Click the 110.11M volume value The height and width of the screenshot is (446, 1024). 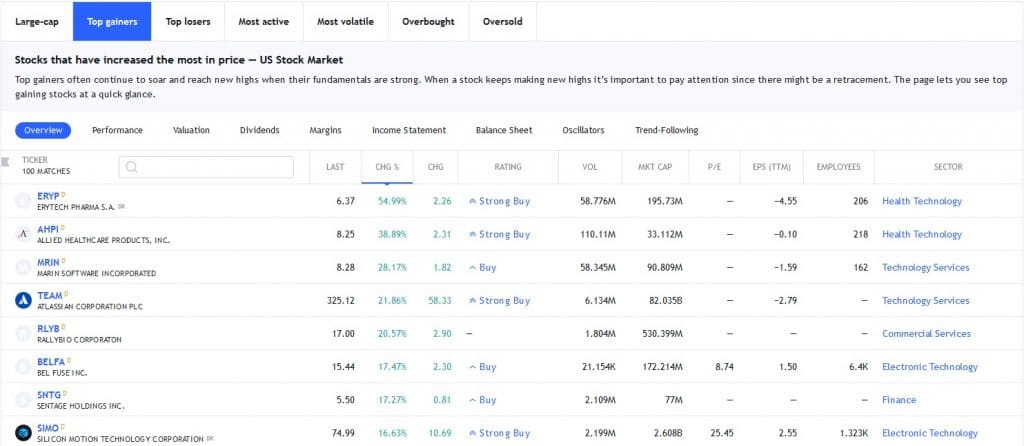pos(598,234)
